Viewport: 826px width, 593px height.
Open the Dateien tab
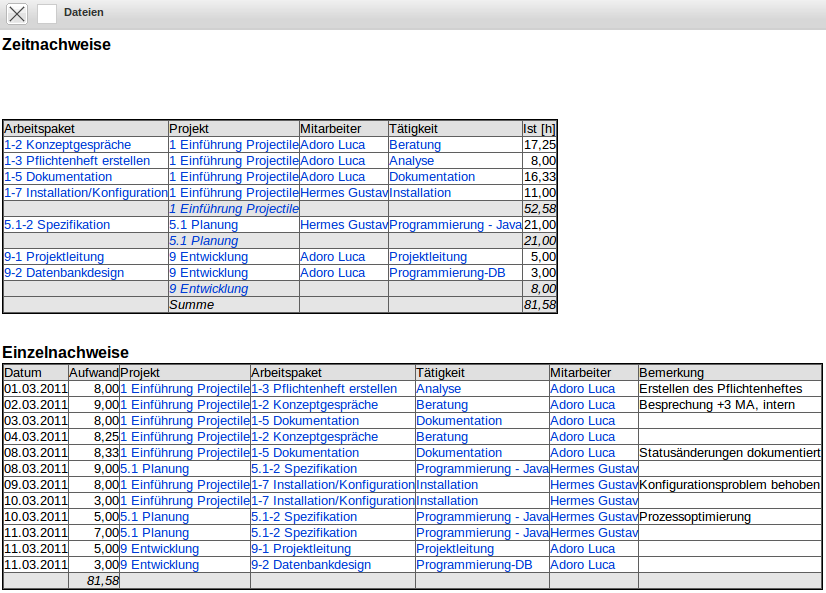pyautogui.click(x=83, y=12)
